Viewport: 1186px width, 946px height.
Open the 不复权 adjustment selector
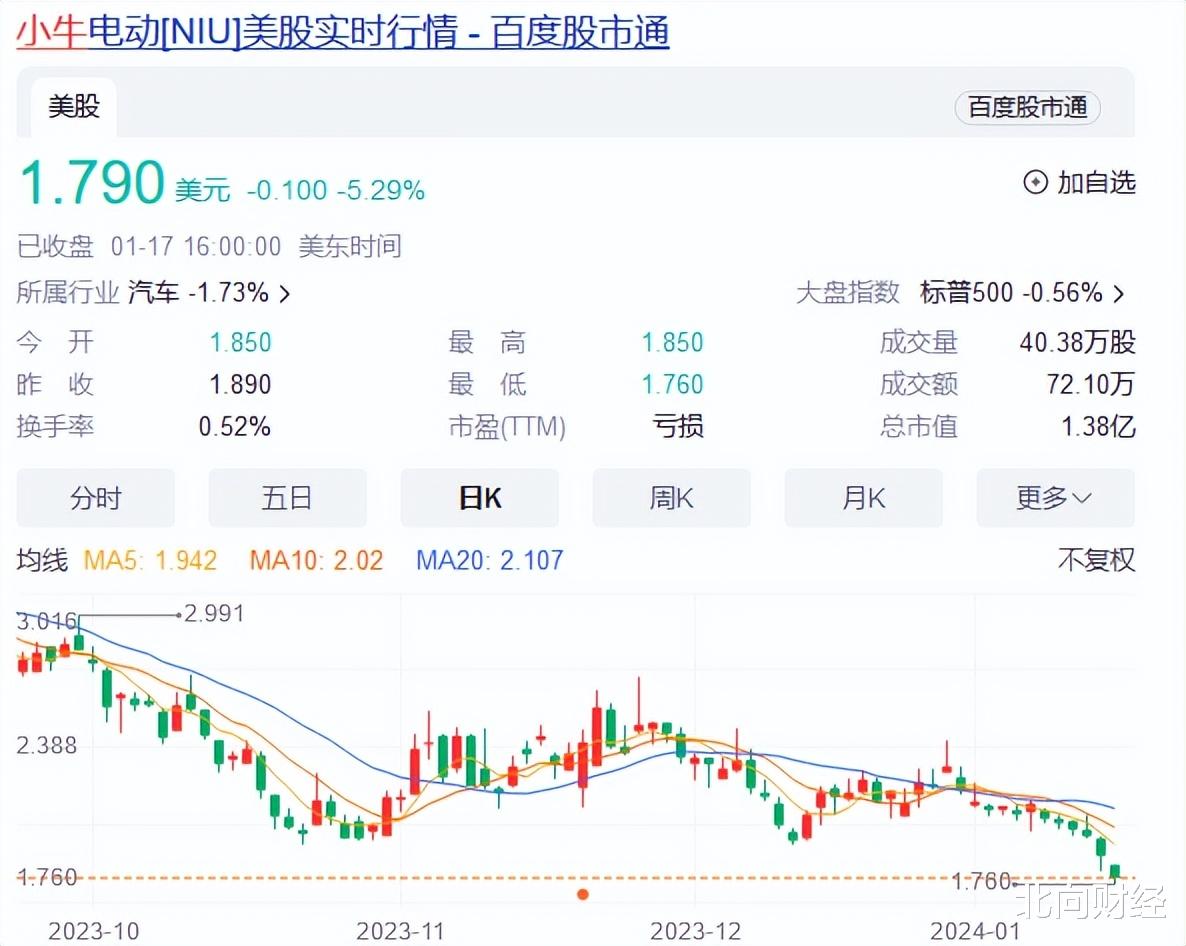click(1096, 560)
